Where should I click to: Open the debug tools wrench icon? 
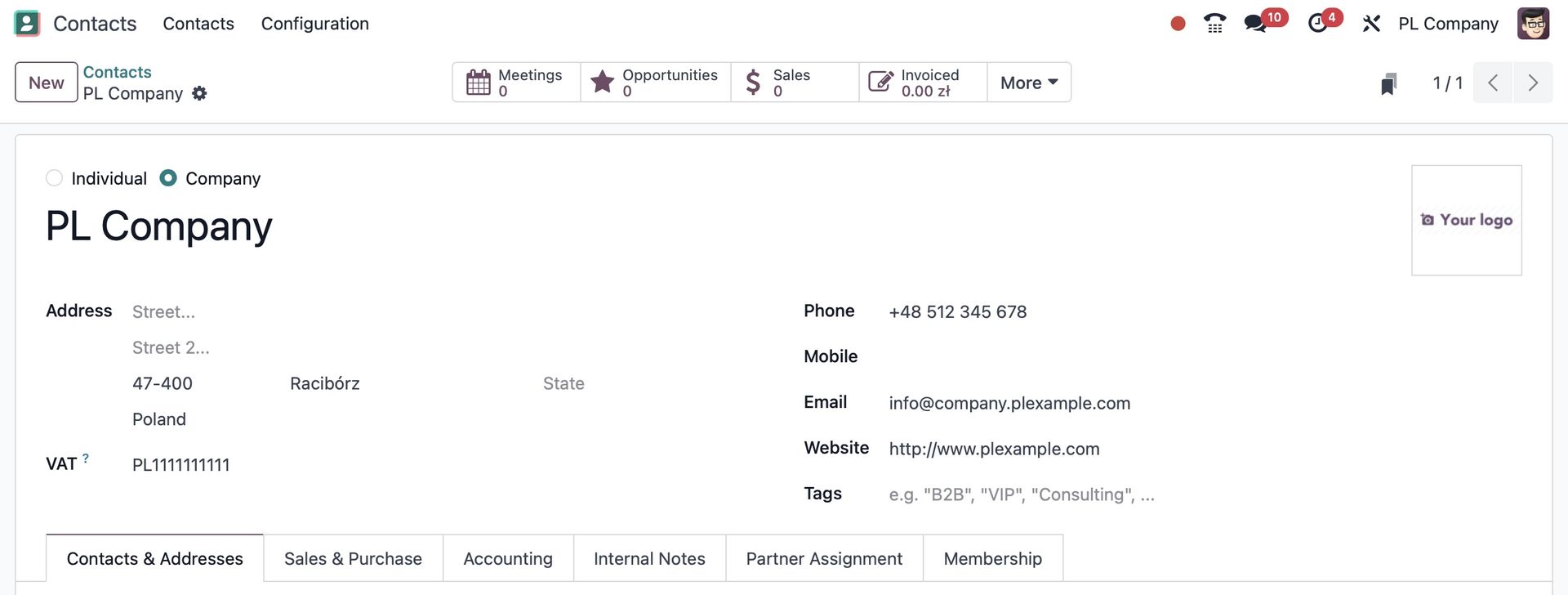click(x=1371, y=24)
